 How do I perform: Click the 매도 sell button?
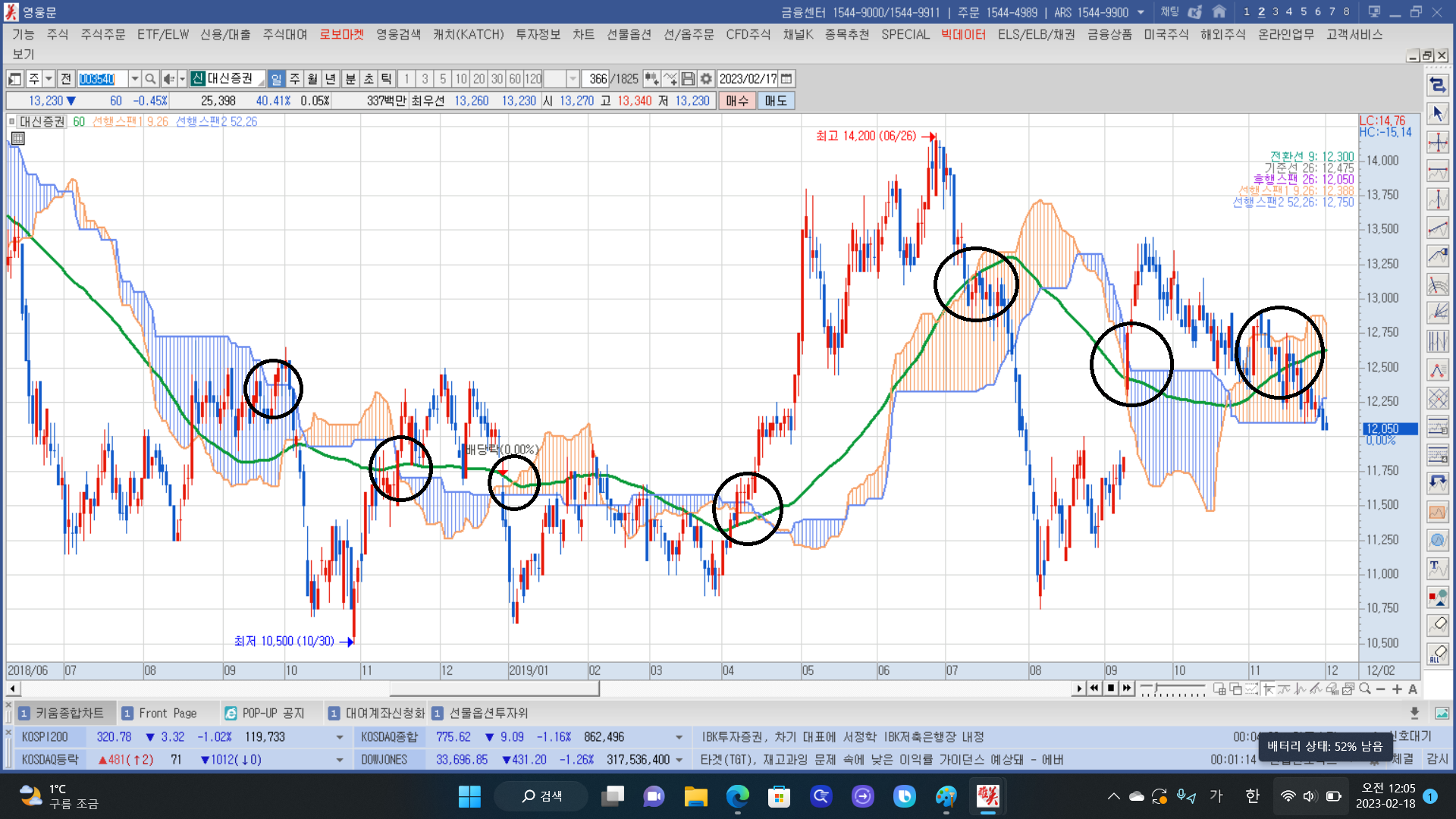(775, 101)
